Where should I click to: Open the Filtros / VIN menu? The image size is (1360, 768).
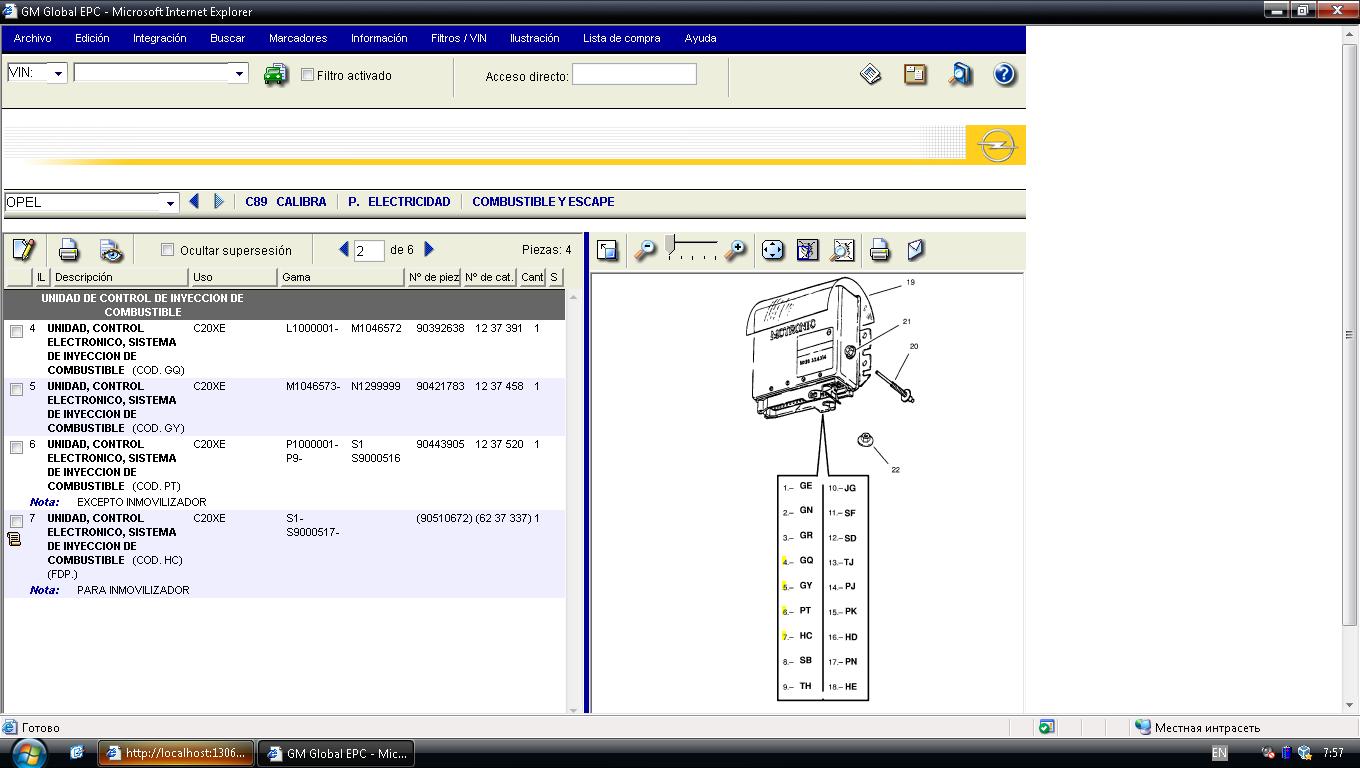click(459, 38)
